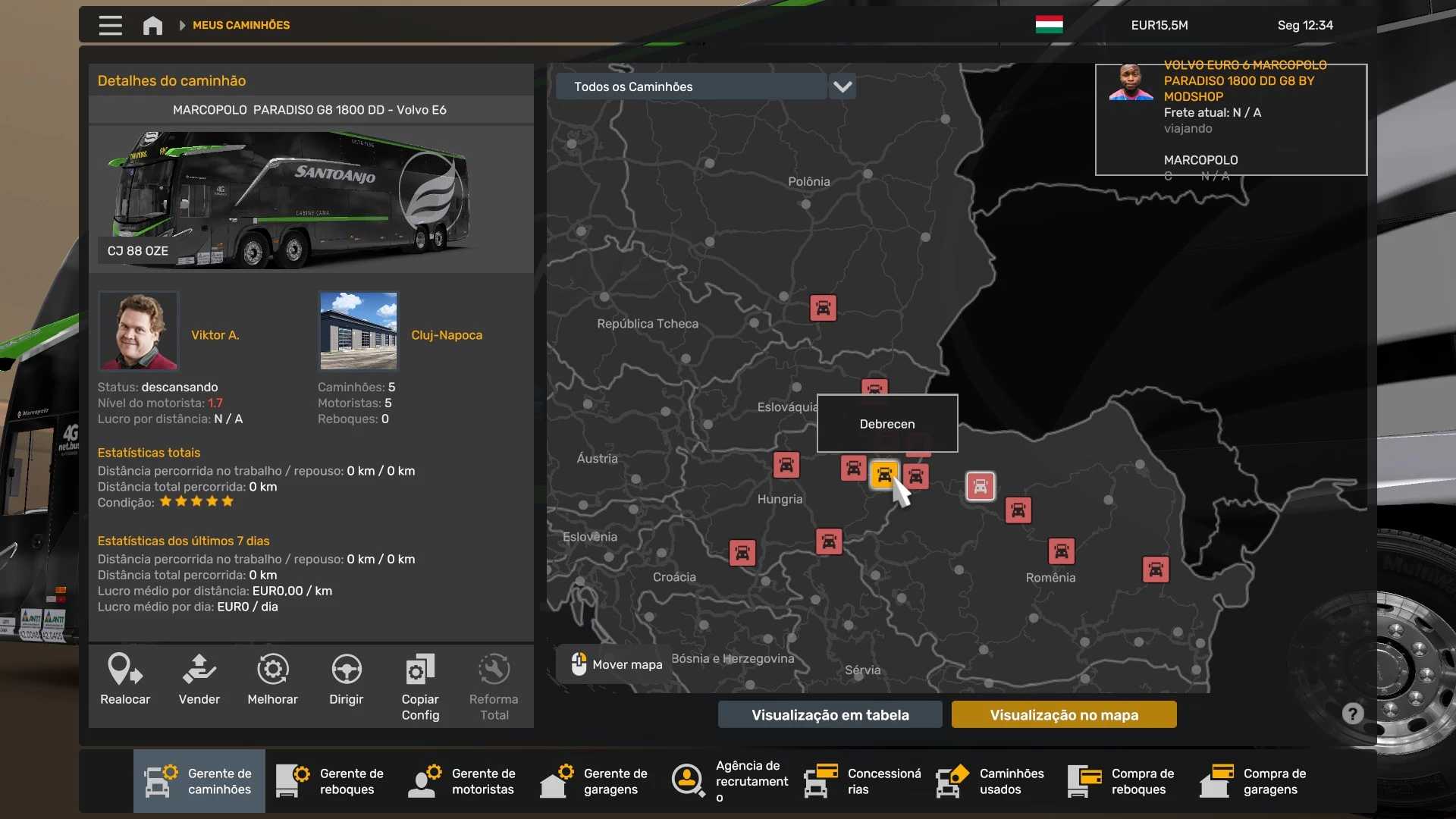Open Gerente de motoristas tab
1456x819 pixels.
click(463, 781)
